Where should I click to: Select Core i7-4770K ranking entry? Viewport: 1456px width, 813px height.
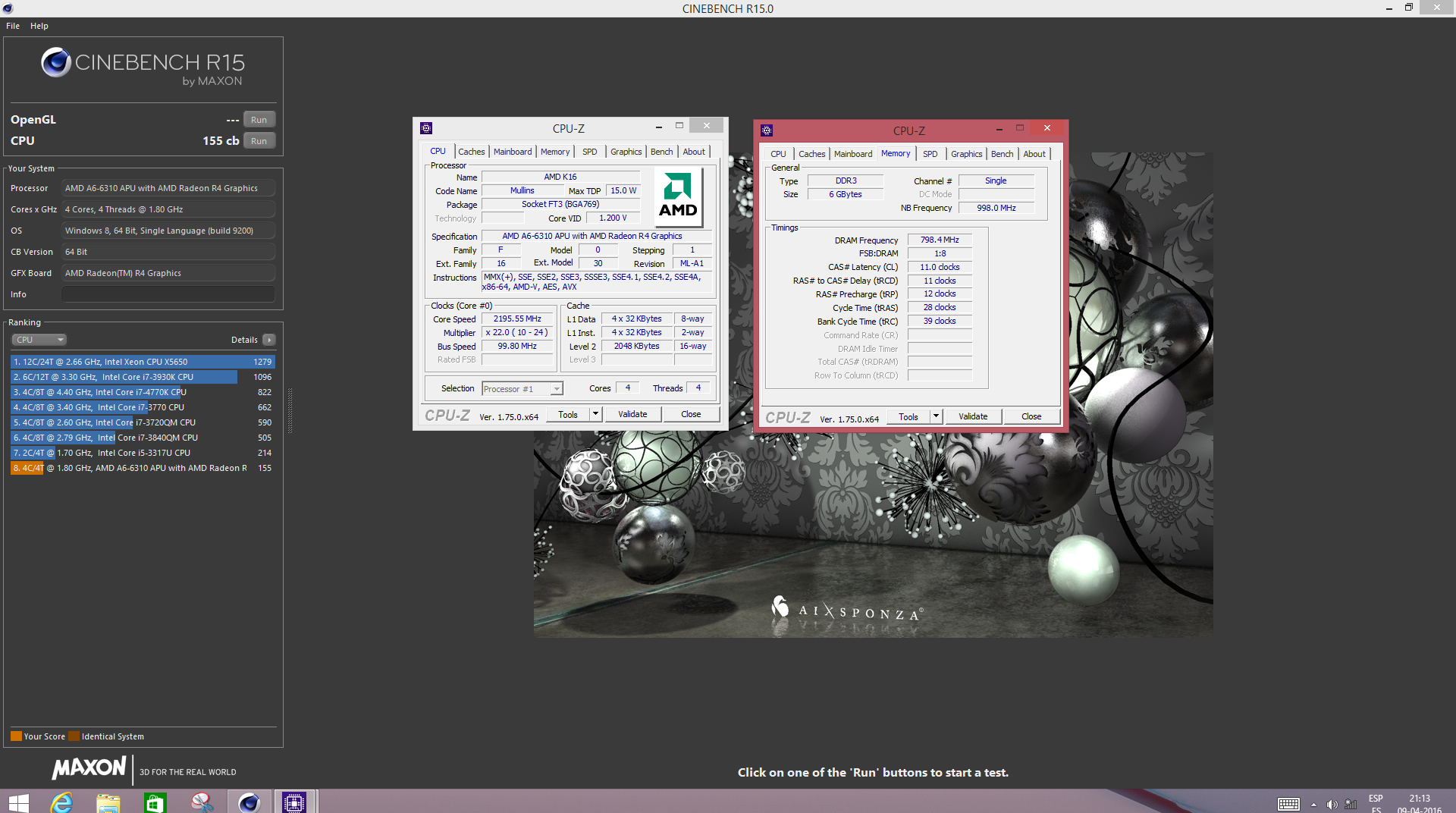point(143,392)
